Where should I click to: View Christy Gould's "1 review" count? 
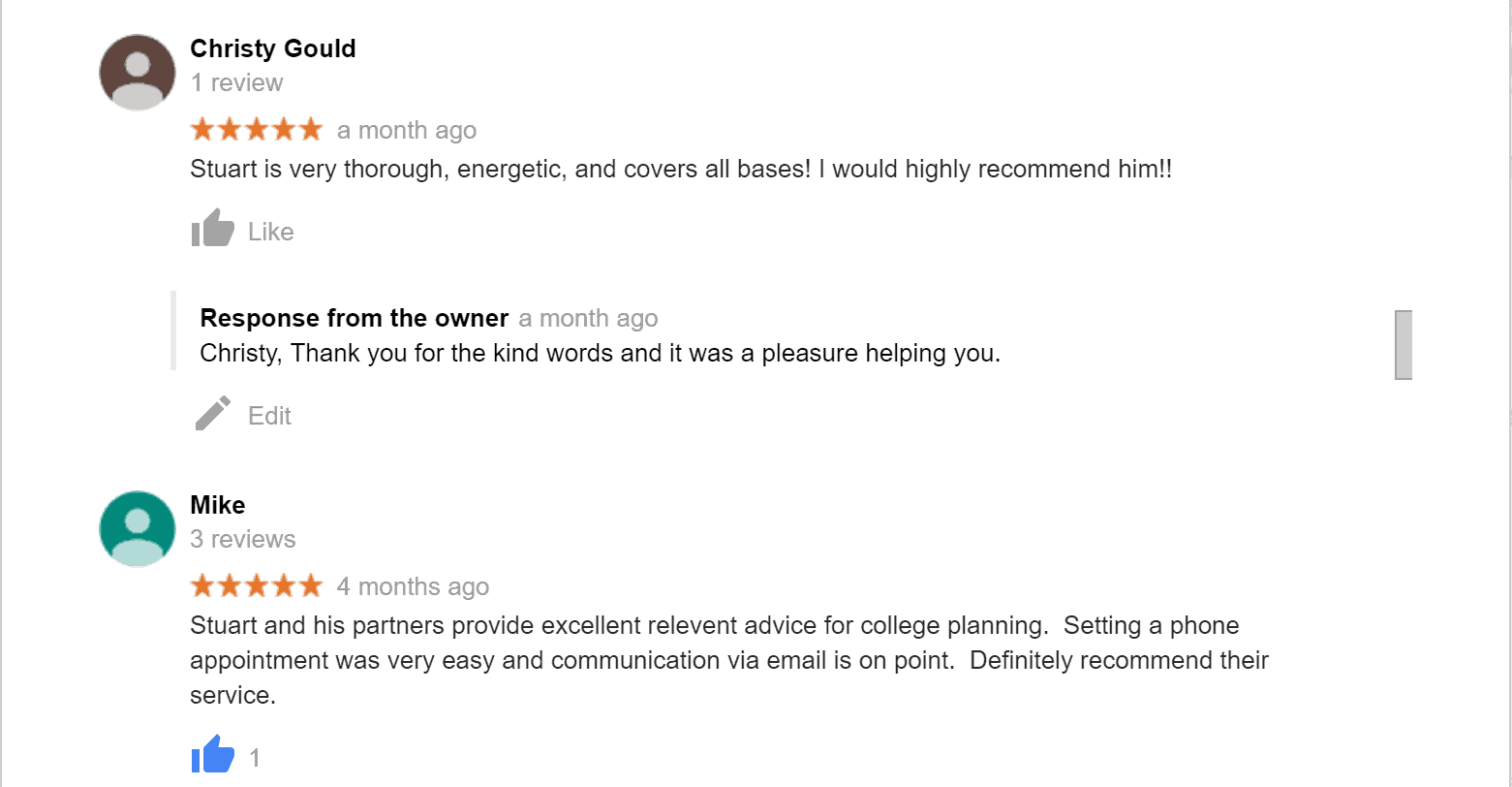pos(237,83)
